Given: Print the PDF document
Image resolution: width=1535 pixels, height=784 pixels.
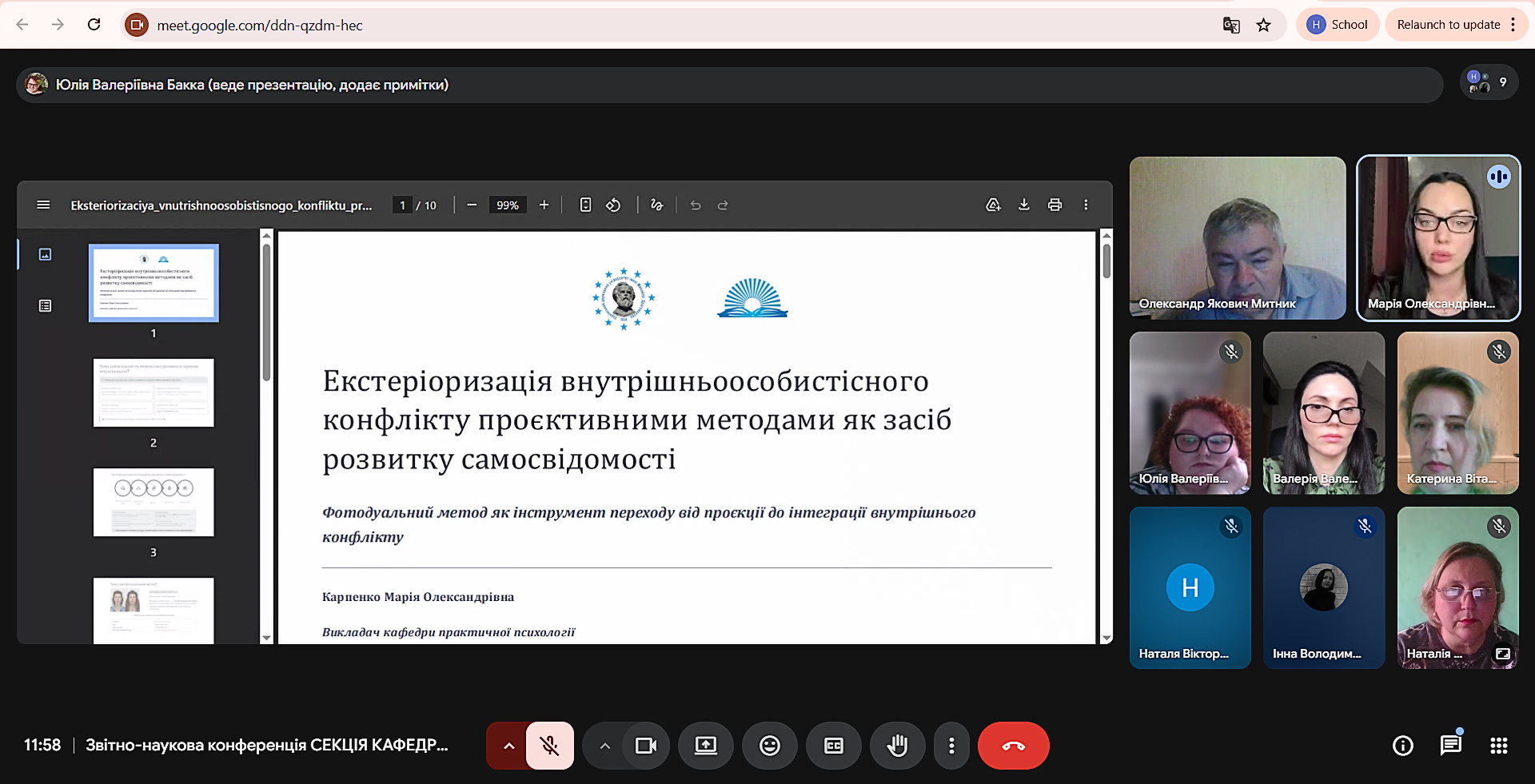Looking at the screenshot, I should coord(1055,205).
